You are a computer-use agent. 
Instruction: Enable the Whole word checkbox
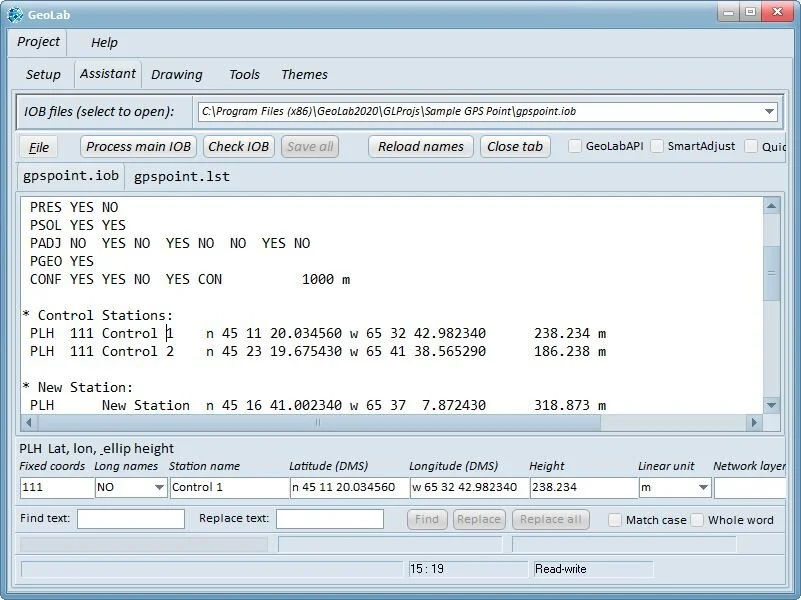click(697, 520)
